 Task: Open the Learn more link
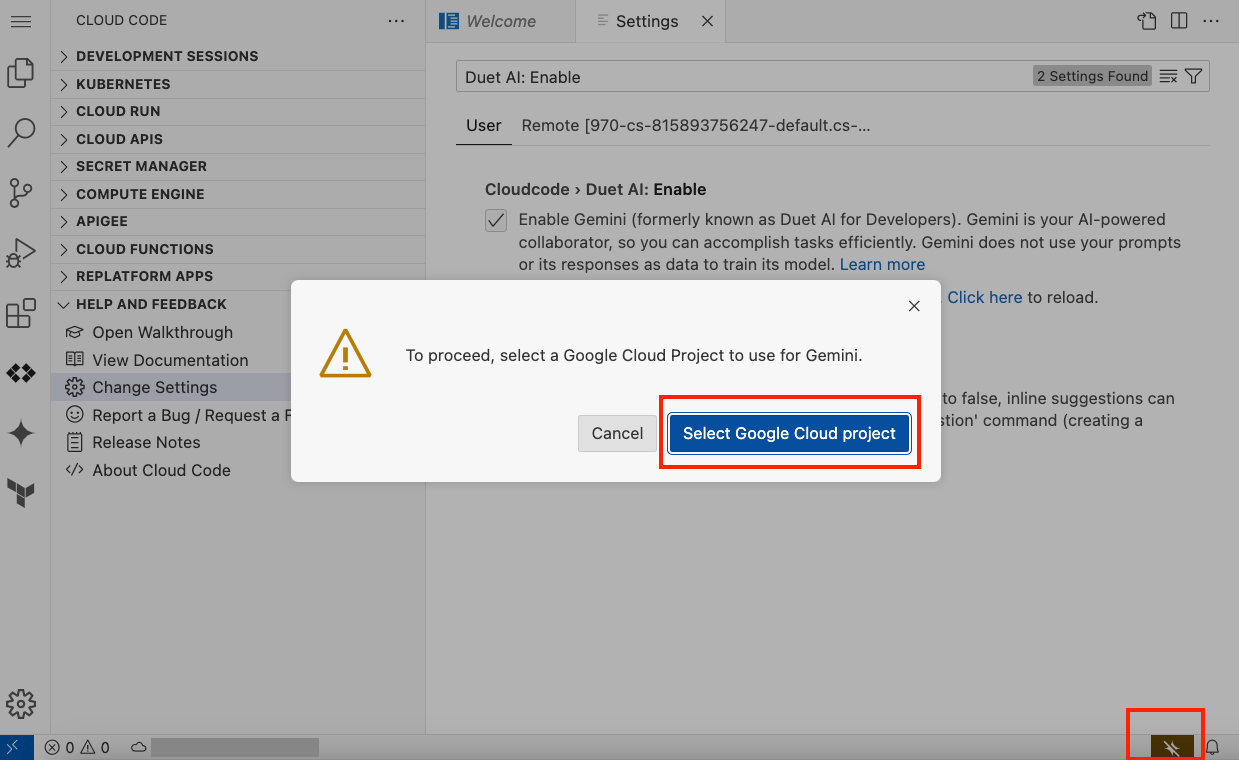pos(881,263)
